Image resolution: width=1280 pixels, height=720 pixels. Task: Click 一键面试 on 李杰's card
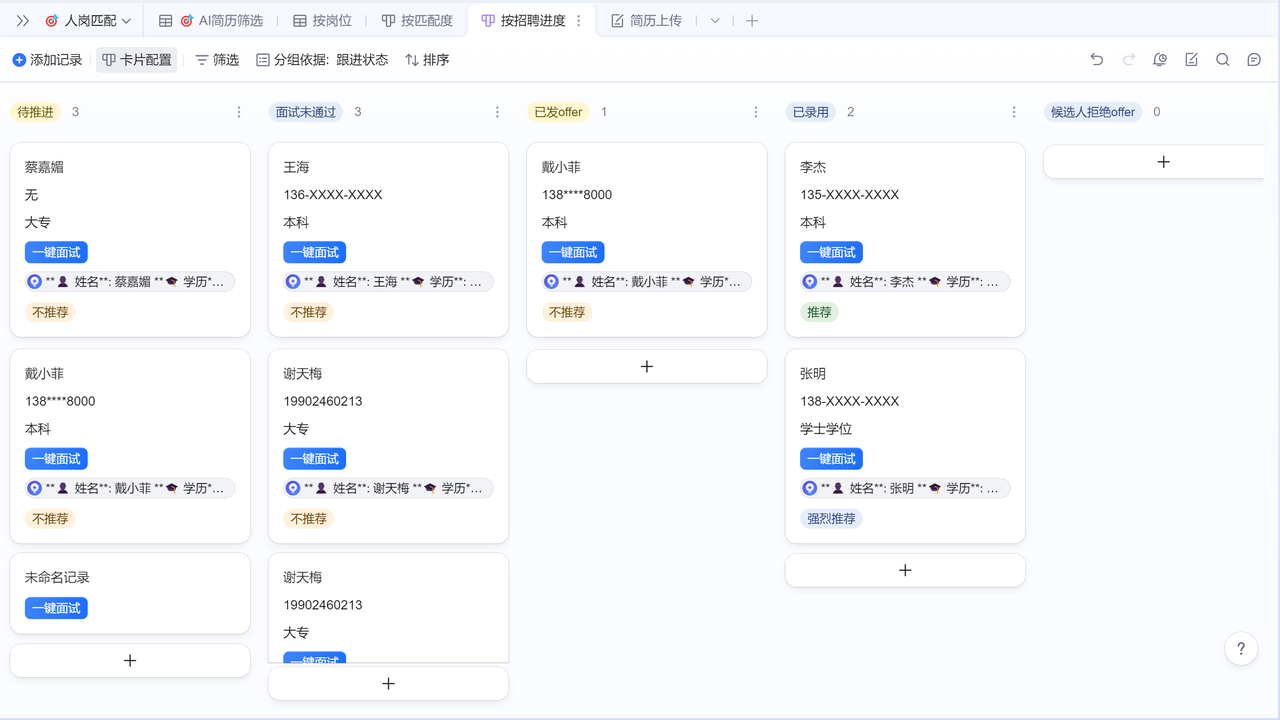tap(831, 252)
